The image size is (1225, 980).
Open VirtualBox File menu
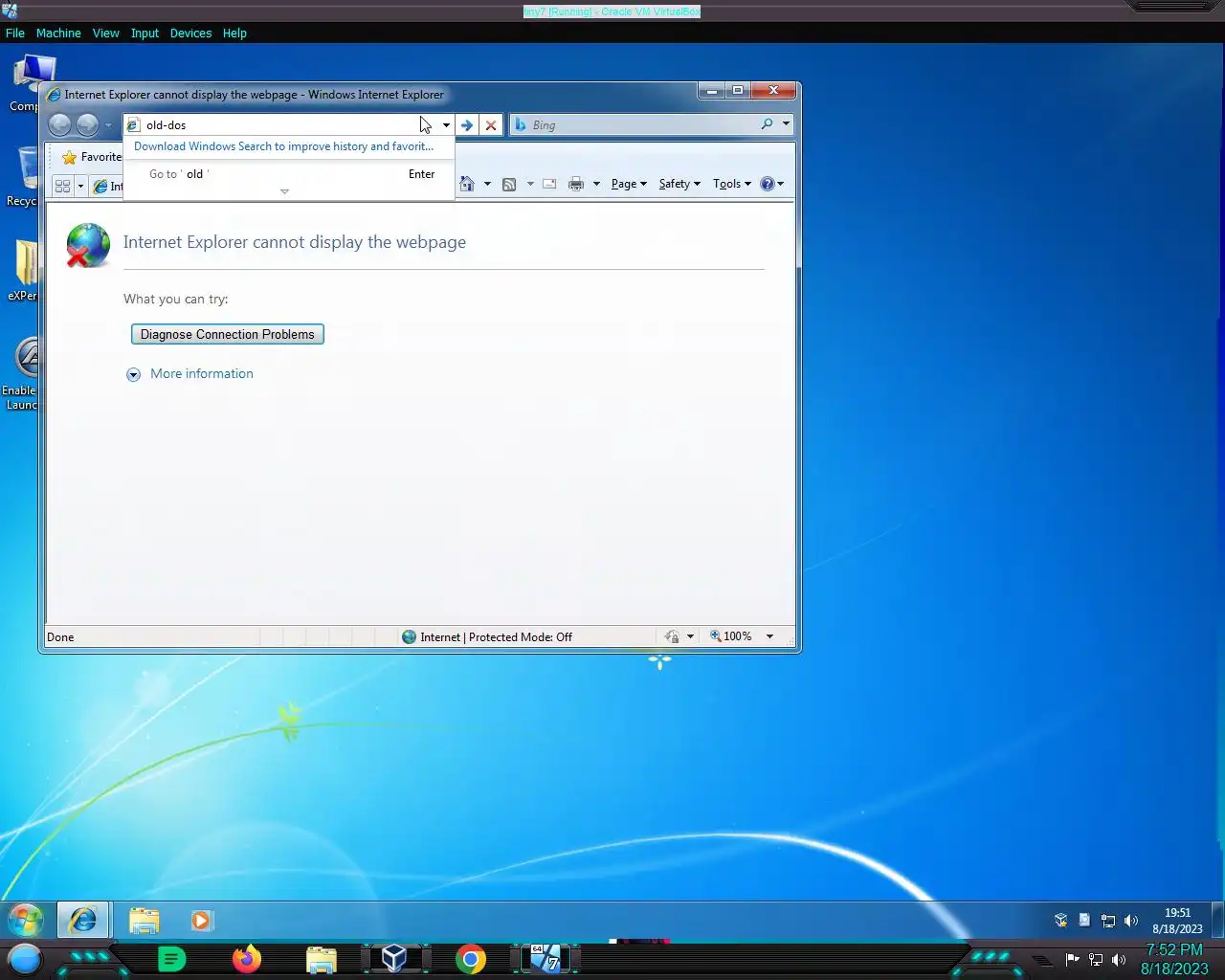click(15, 33)
